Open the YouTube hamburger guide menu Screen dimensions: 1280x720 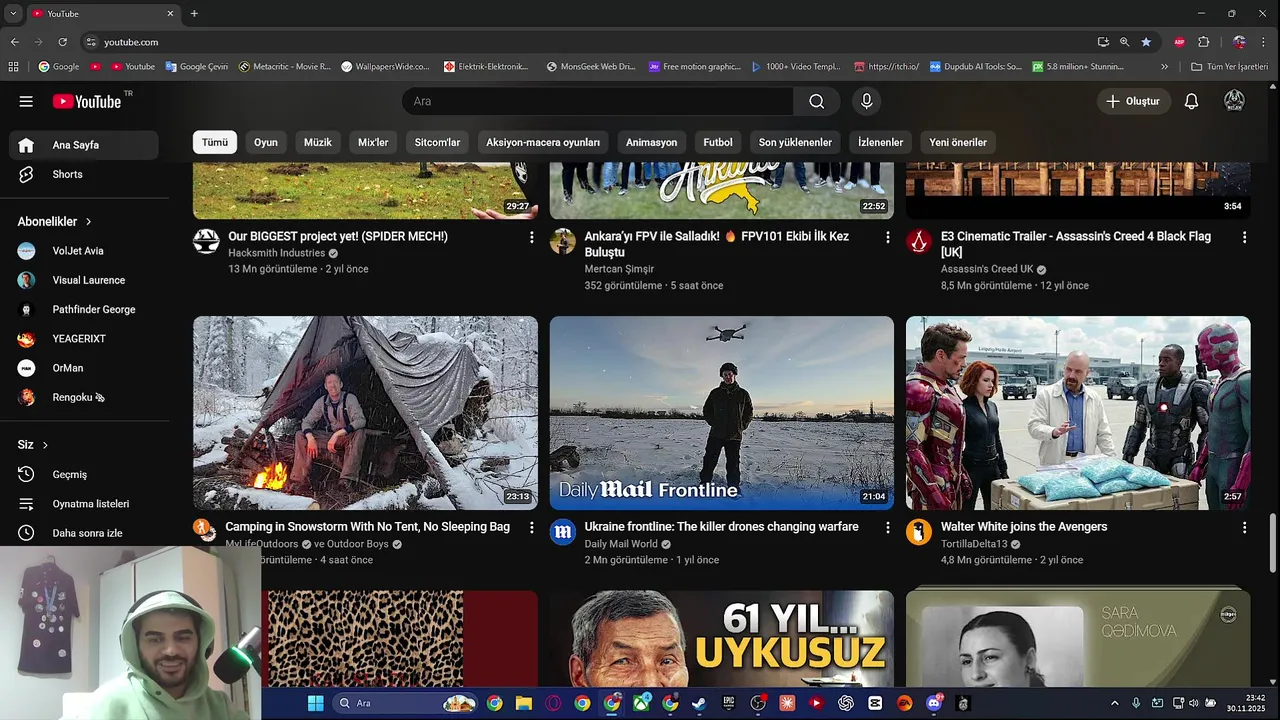pos(26,101)
